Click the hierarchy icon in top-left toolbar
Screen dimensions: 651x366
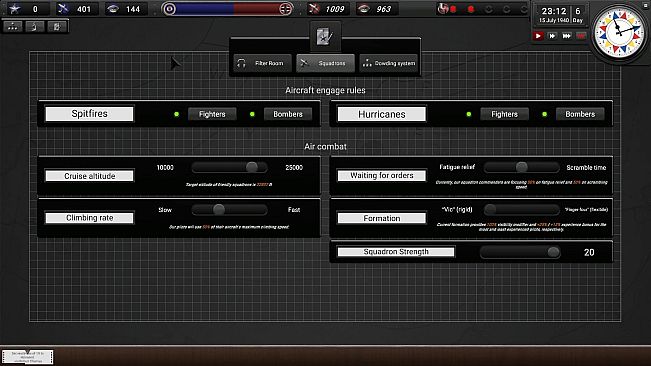coord(13,27)
